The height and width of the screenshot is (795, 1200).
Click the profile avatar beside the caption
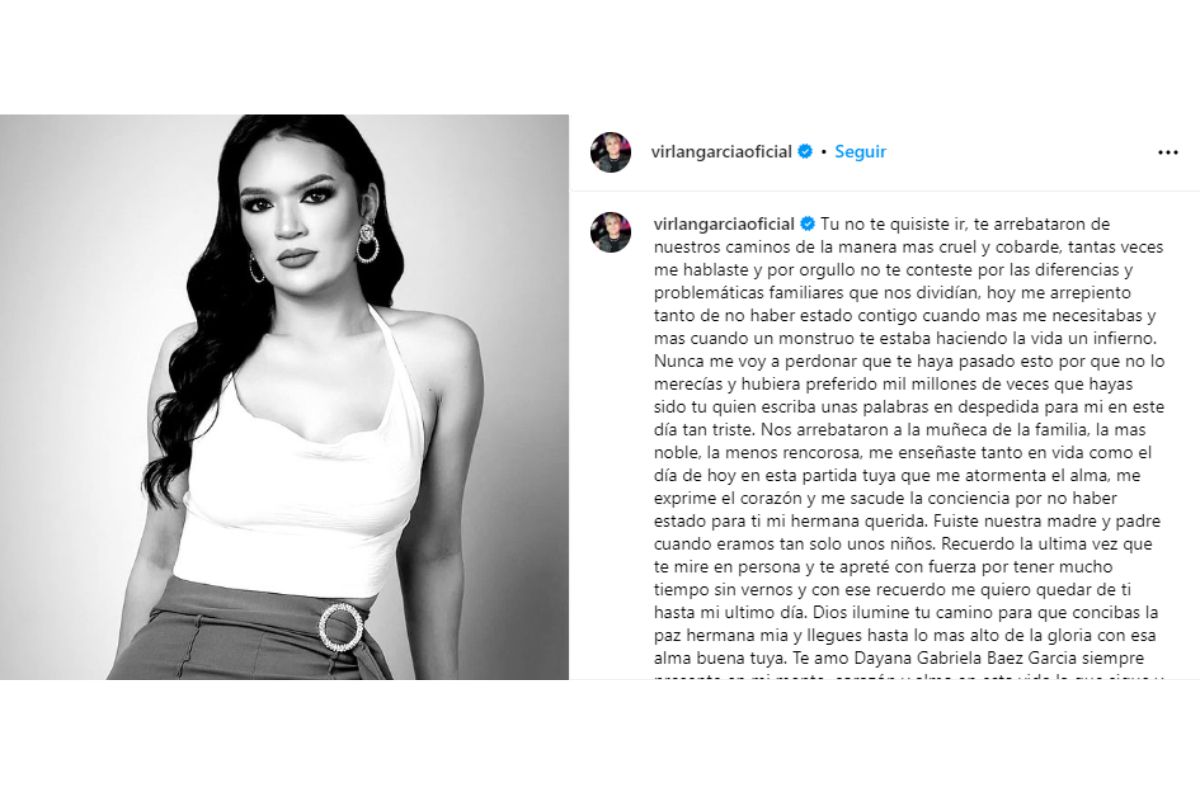click(610, 232)
